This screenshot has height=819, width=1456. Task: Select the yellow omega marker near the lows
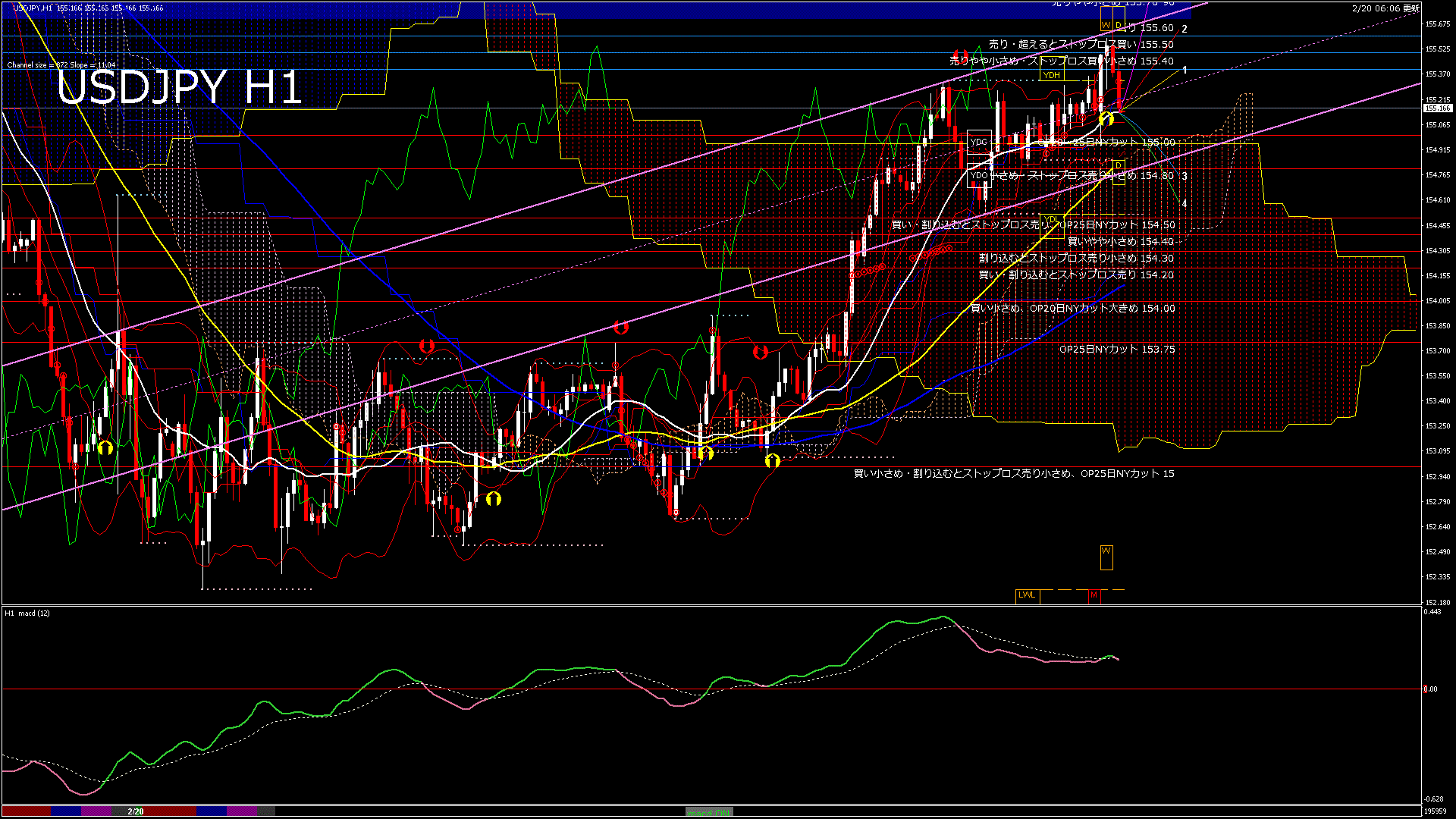pyautogui.click(x=495, y=498)
